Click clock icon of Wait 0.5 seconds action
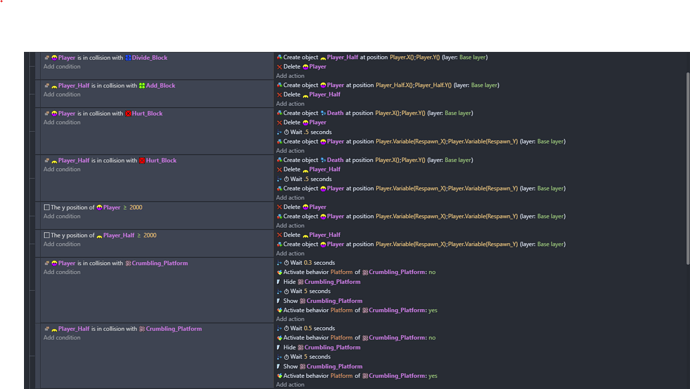The image size is (690, 389). click(x=286, y=329)
